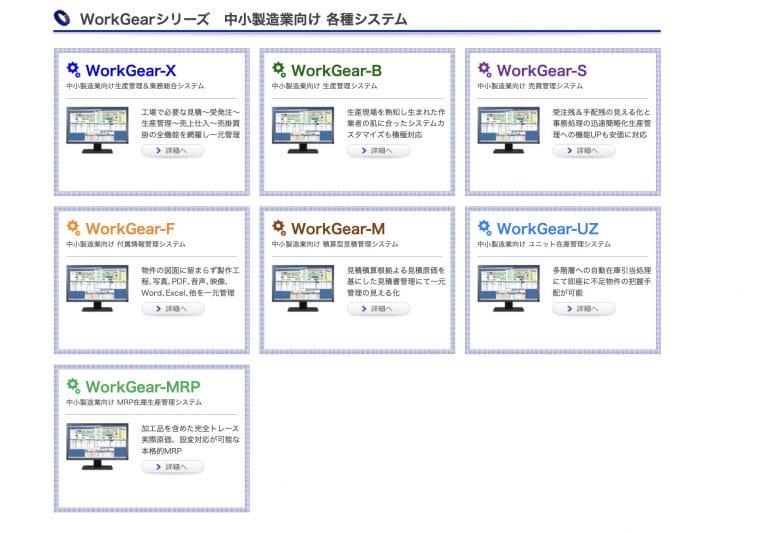This screenshot has width=760, height=533.
Task: Click the green gear icon beside WorkGear-MRP
Action: pos(73,385)
